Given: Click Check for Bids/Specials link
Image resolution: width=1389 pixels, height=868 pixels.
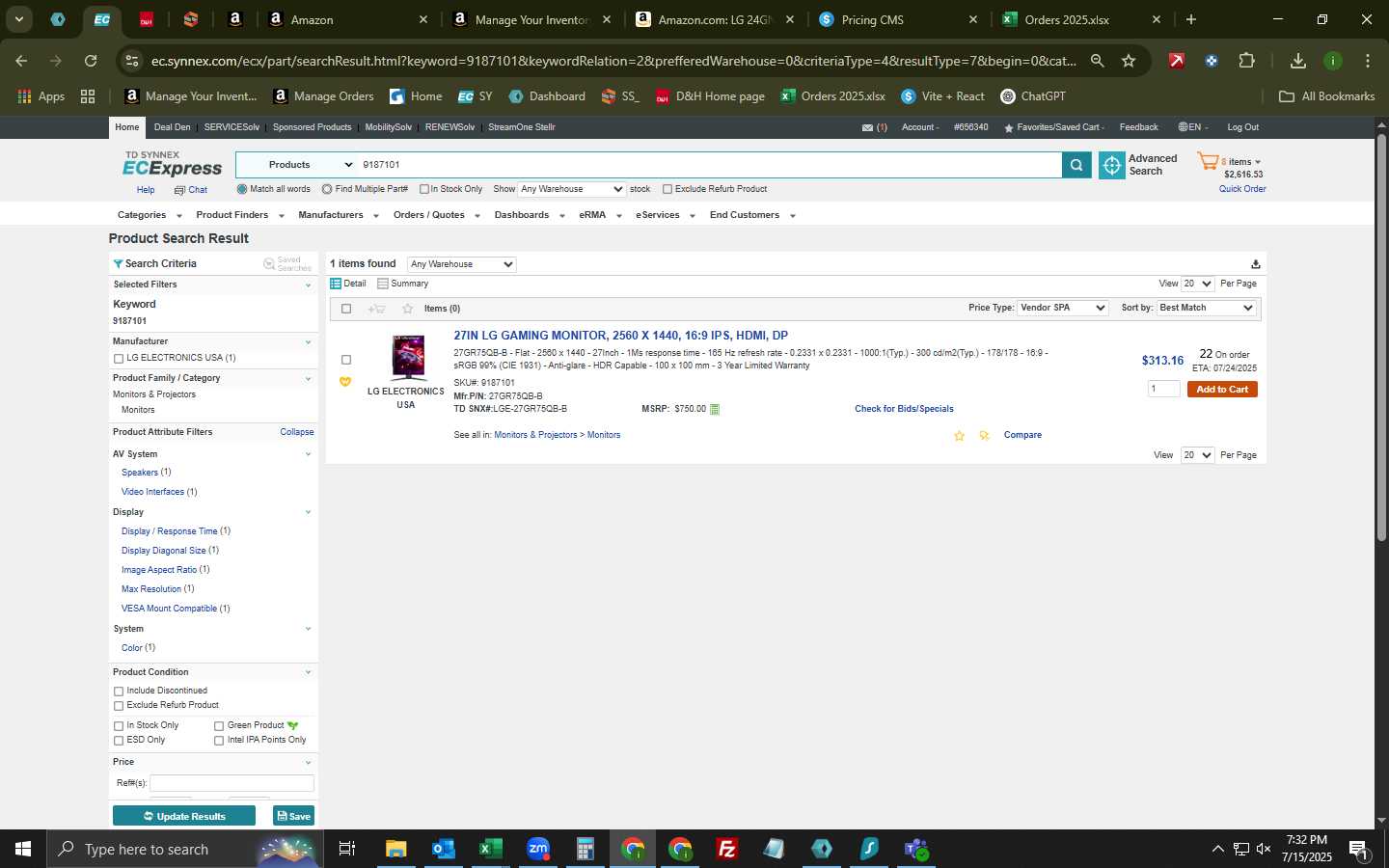Looking at the screenshot, I should point(904,409).
